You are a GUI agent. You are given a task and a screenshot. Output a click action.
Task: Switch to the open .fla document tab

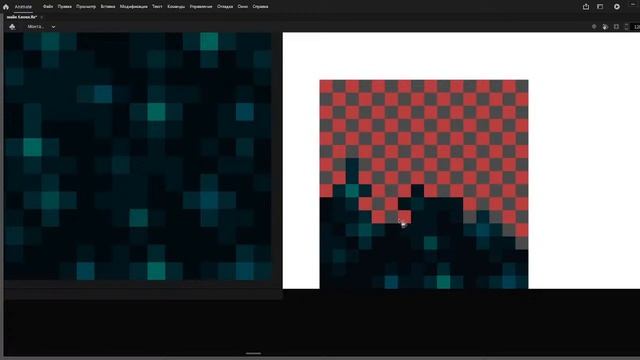(x=22, y=17)
